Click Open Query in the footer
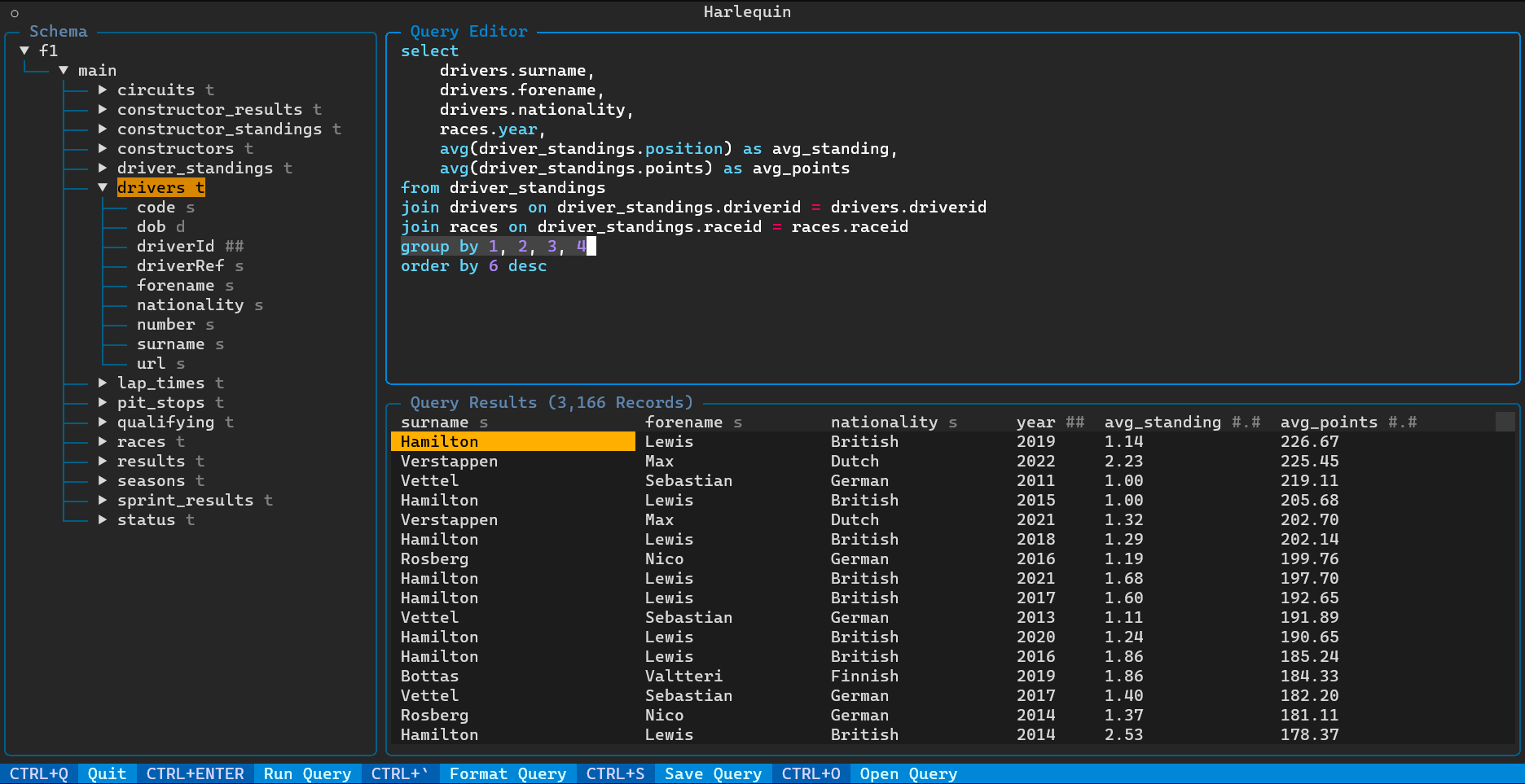1525x784 pixels. (909, 773)
